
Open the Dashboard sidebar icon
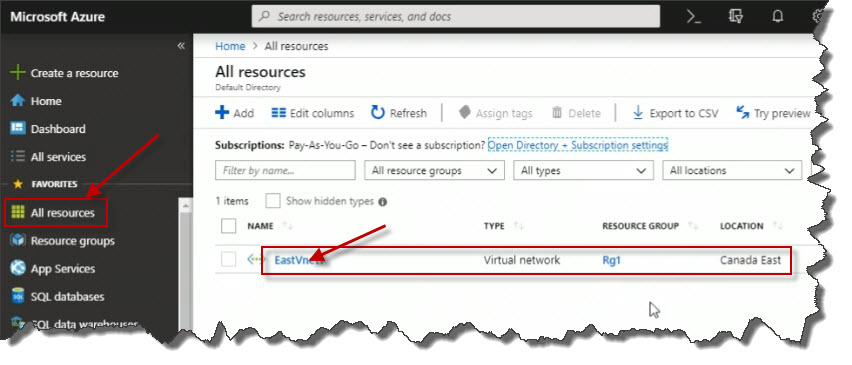pyautogui.click(x=18, y=129)
